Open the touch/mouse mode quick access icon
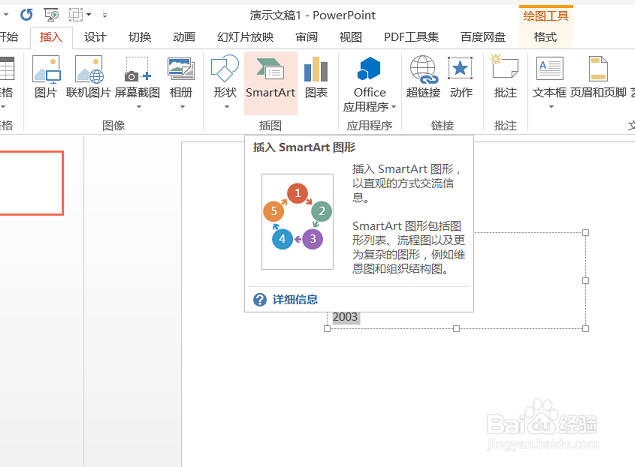635x467 pixels. (x=76, y=15)
